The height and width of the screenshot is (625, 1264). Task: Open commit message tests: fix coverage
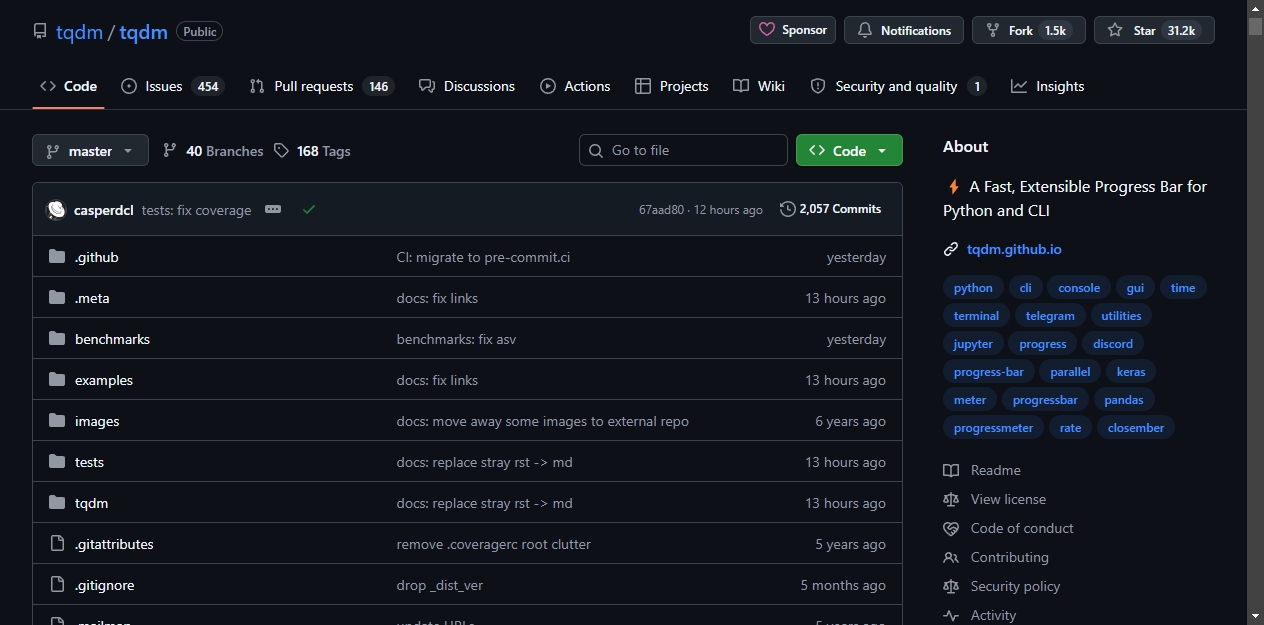pos(197,210)
